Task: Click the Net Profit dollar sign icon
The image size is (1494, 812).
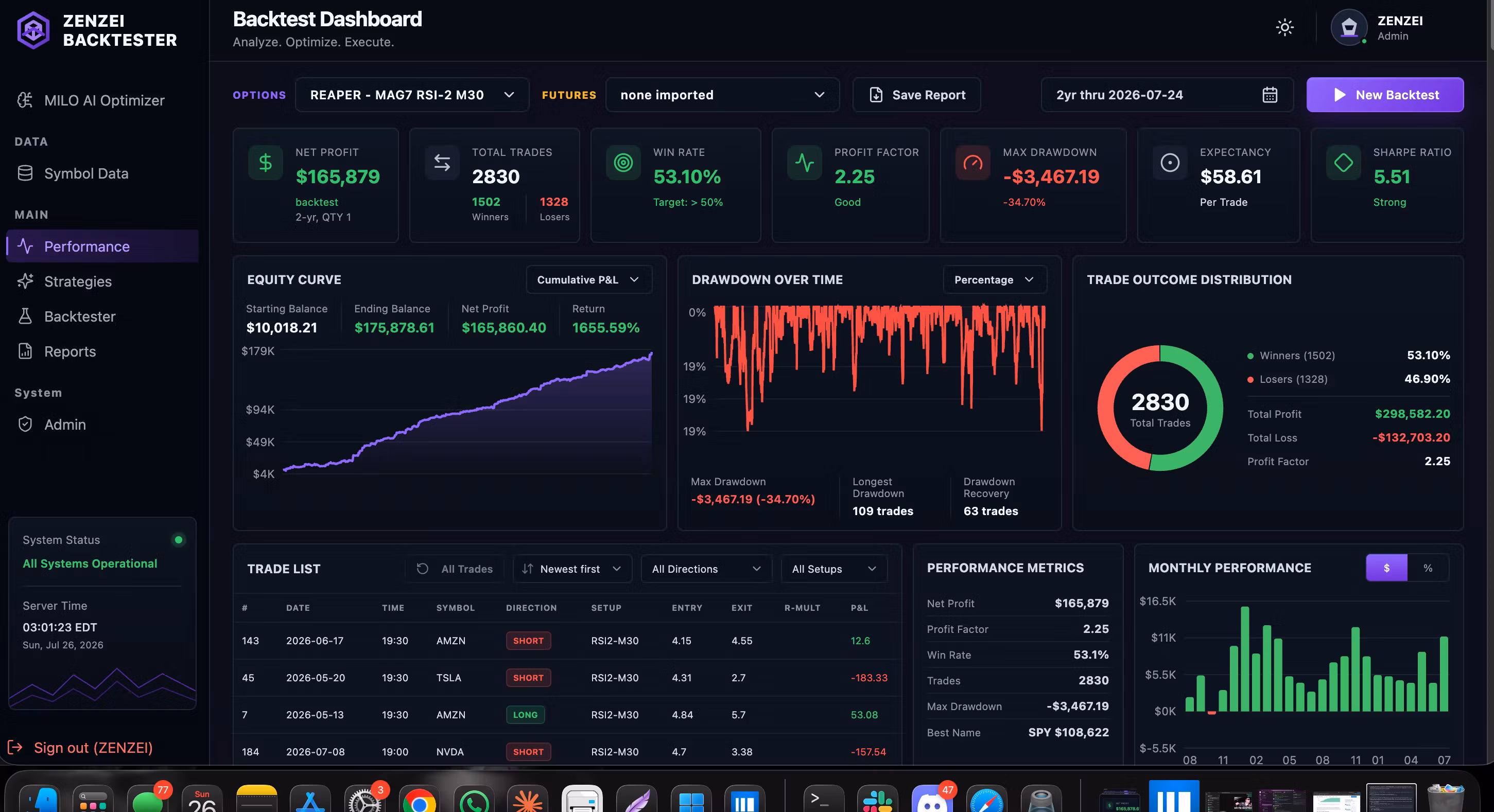Action: (266, 163)
